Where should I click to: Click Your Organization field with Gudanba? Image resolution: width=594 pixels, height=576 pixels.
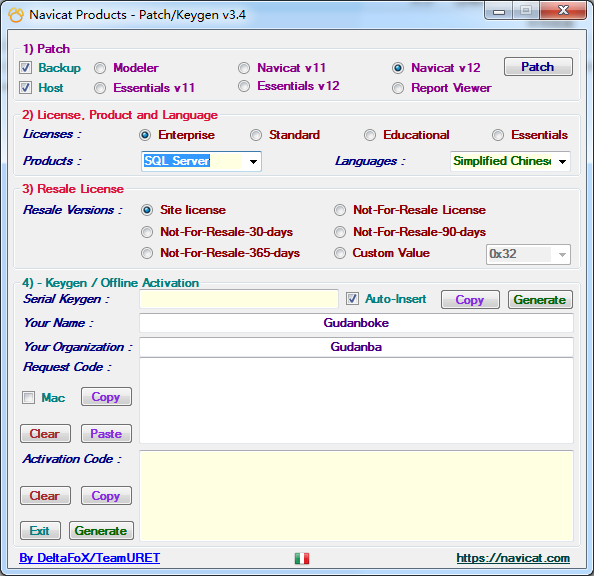click(356, 347)
